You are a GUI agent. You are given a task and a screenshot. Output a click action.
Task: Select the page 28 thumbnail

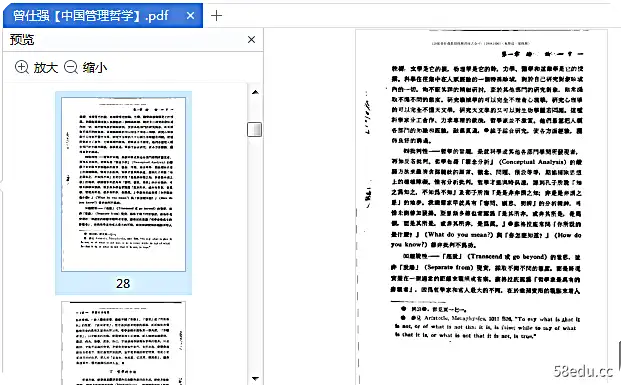pos(123,184)
